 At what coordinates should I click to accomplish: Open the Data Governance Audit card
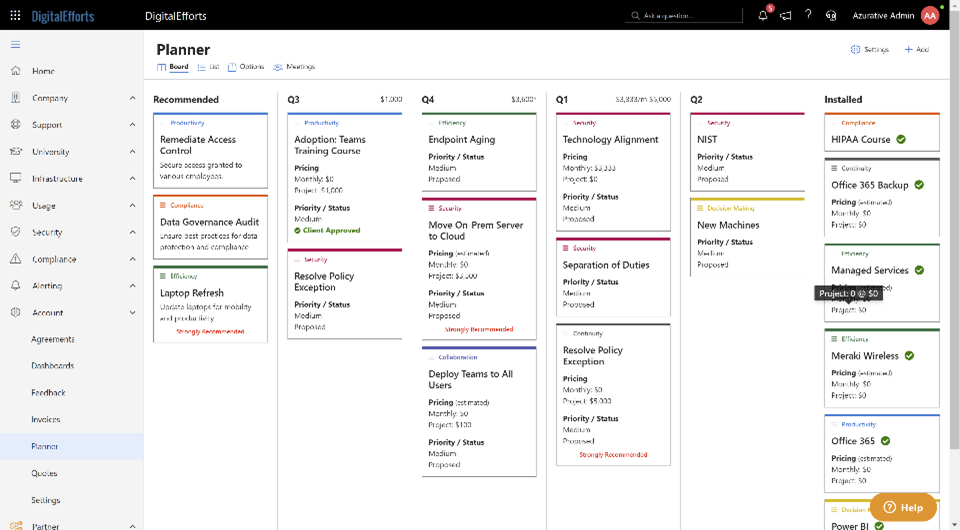[x=210, y=227]
